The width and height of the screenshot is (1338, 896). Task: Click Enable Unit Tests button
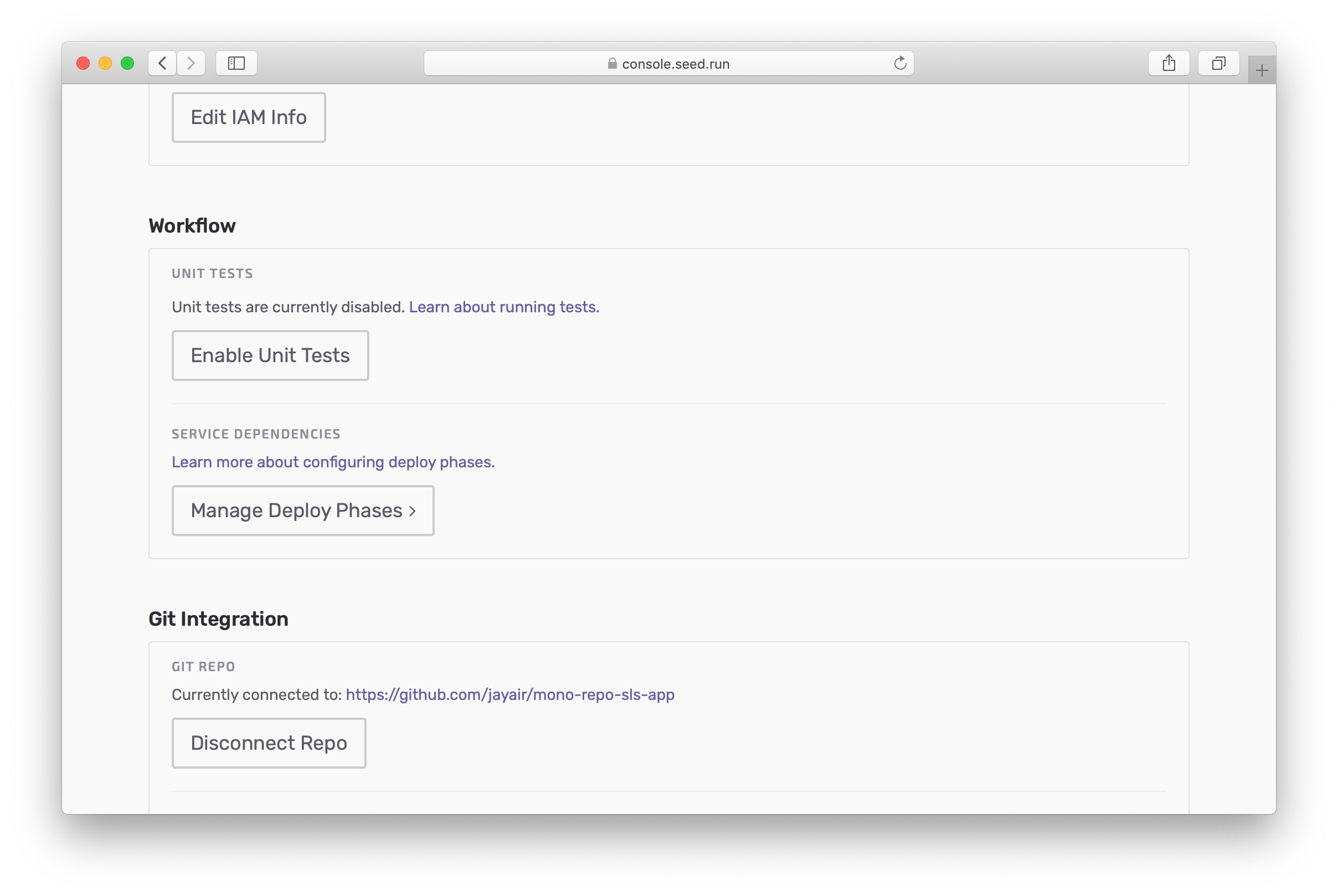coord(270,355)
